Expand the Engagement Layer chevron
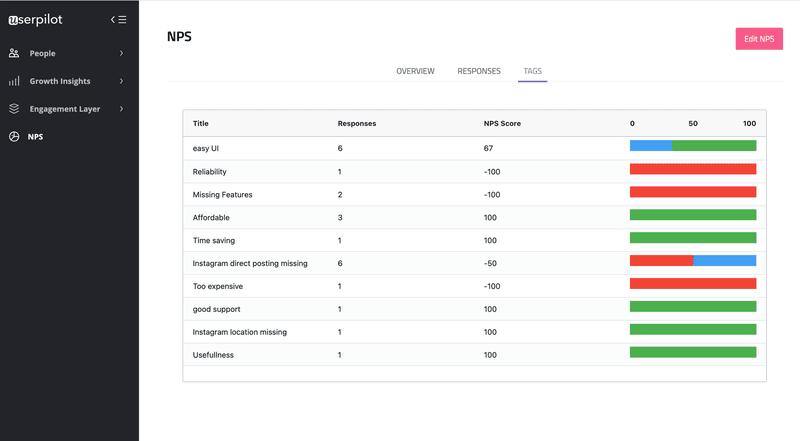Image resolution: width=800 pixels, height=441 pixels. tap(121, 109)
